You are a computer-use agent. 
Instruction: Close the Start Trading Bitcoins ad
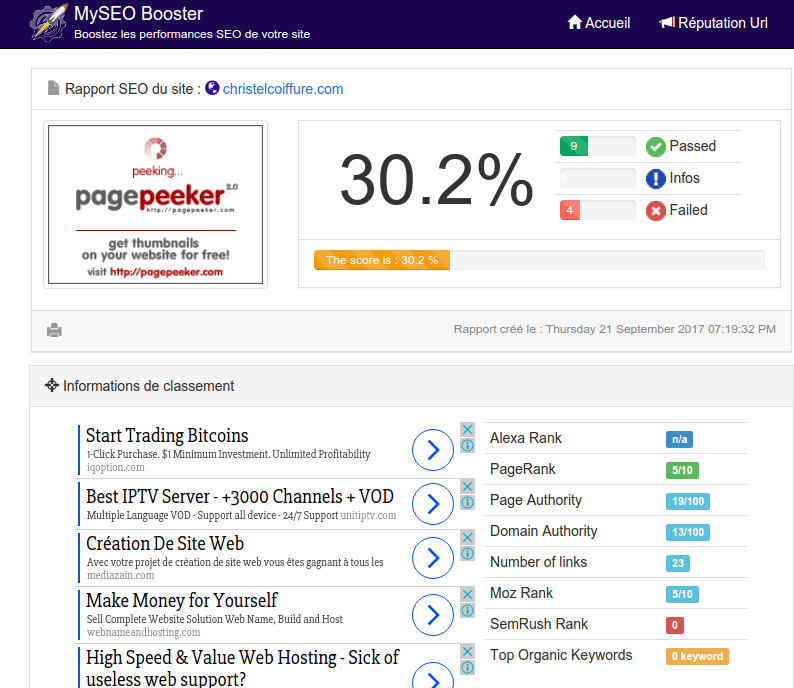pos(467,429)
